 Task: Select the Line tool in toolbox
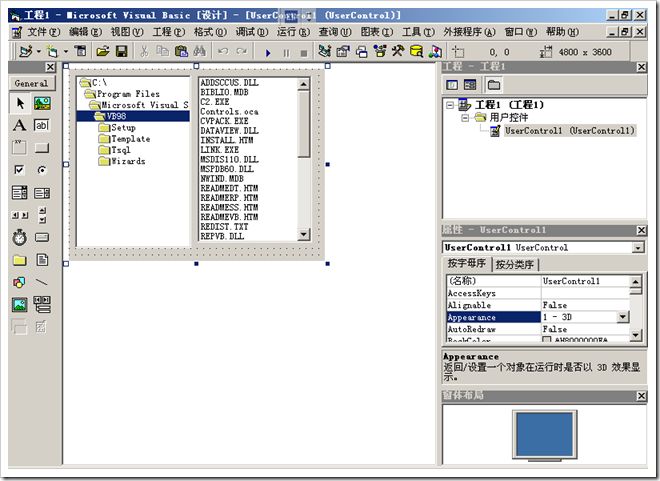42,282
